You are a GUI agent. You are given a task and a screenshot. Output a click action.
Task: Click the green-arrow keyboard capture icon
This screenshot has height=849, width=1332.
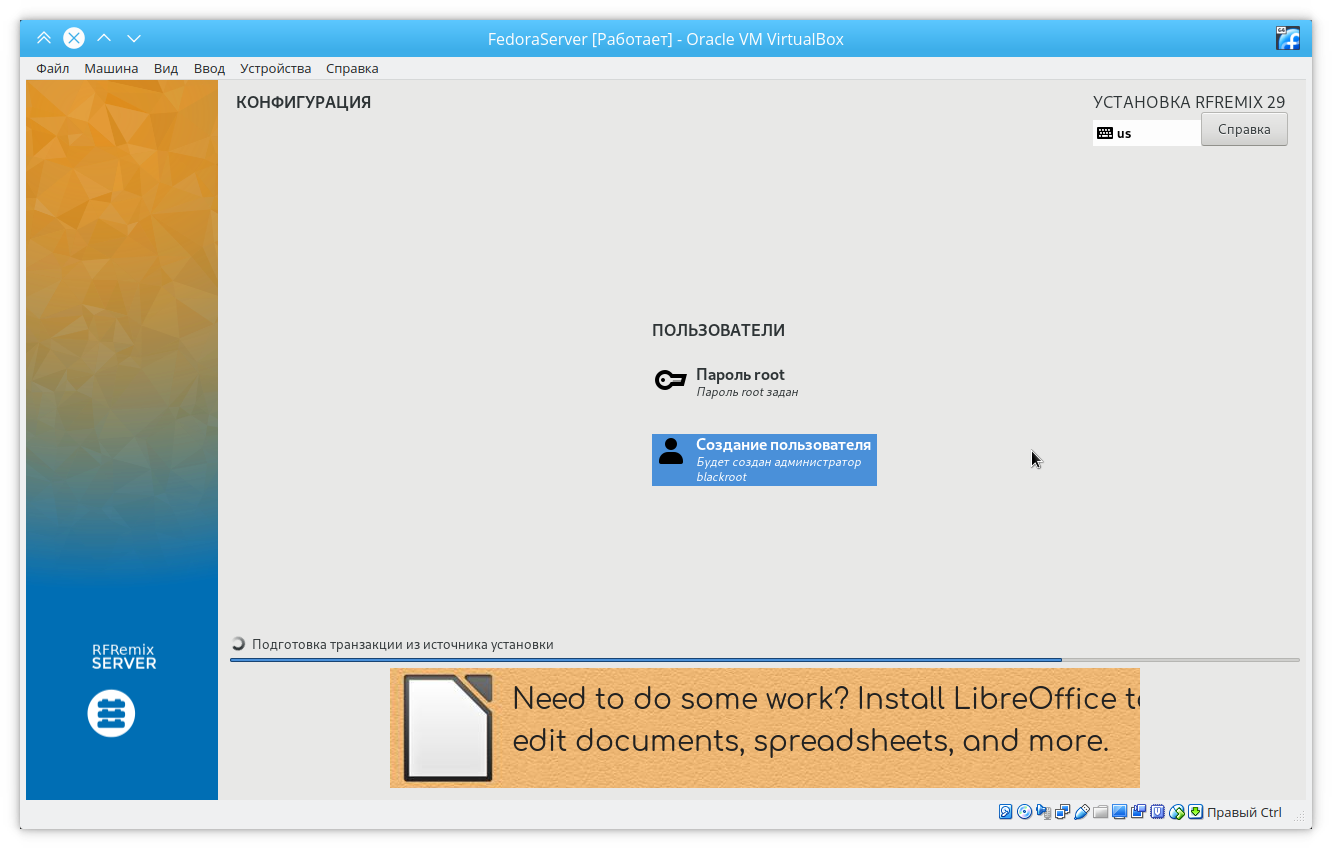point(1196,812)
